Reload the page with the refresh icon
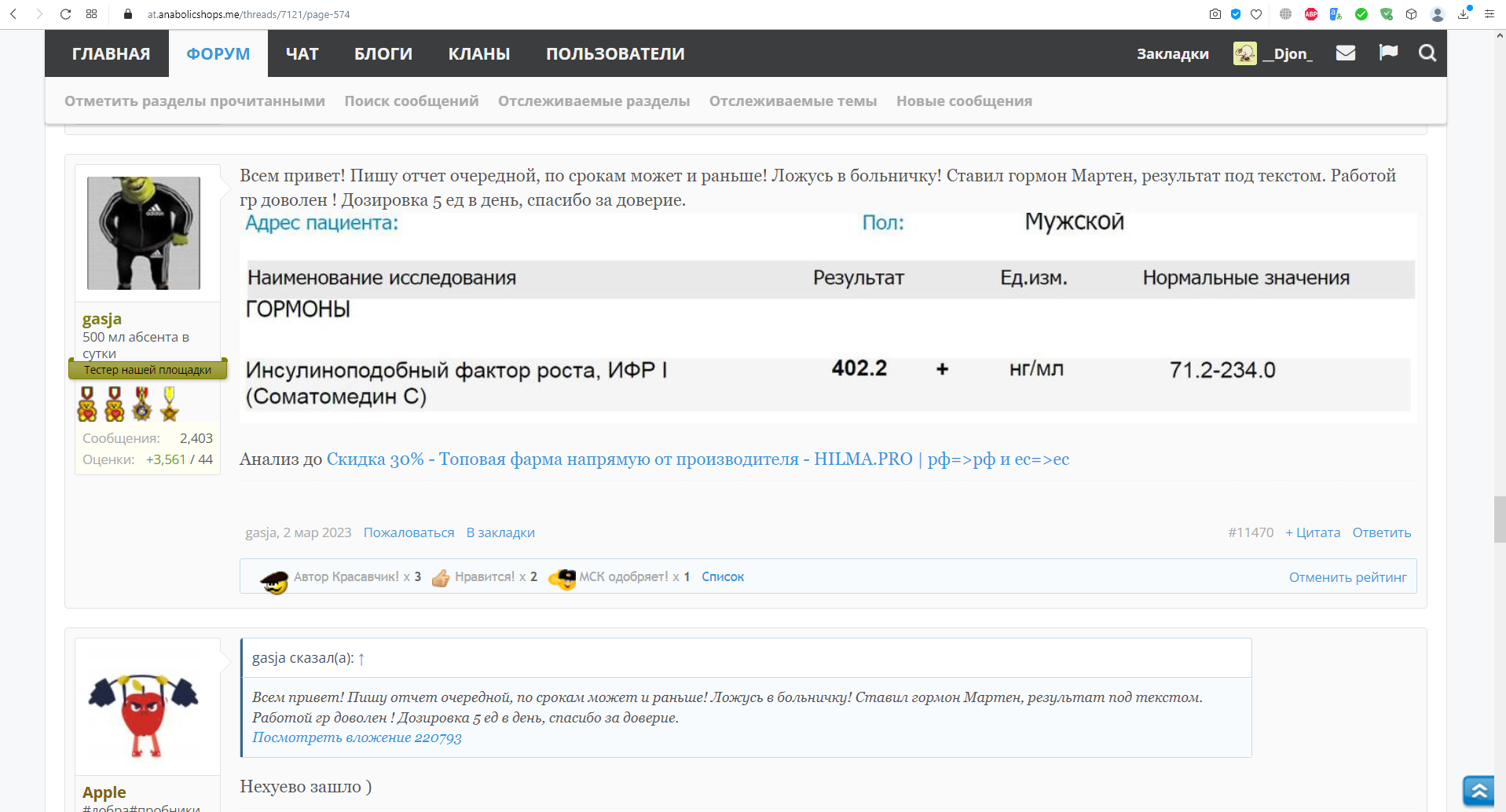The width and height of the screenshot is (1506, 812). [66, 14]
